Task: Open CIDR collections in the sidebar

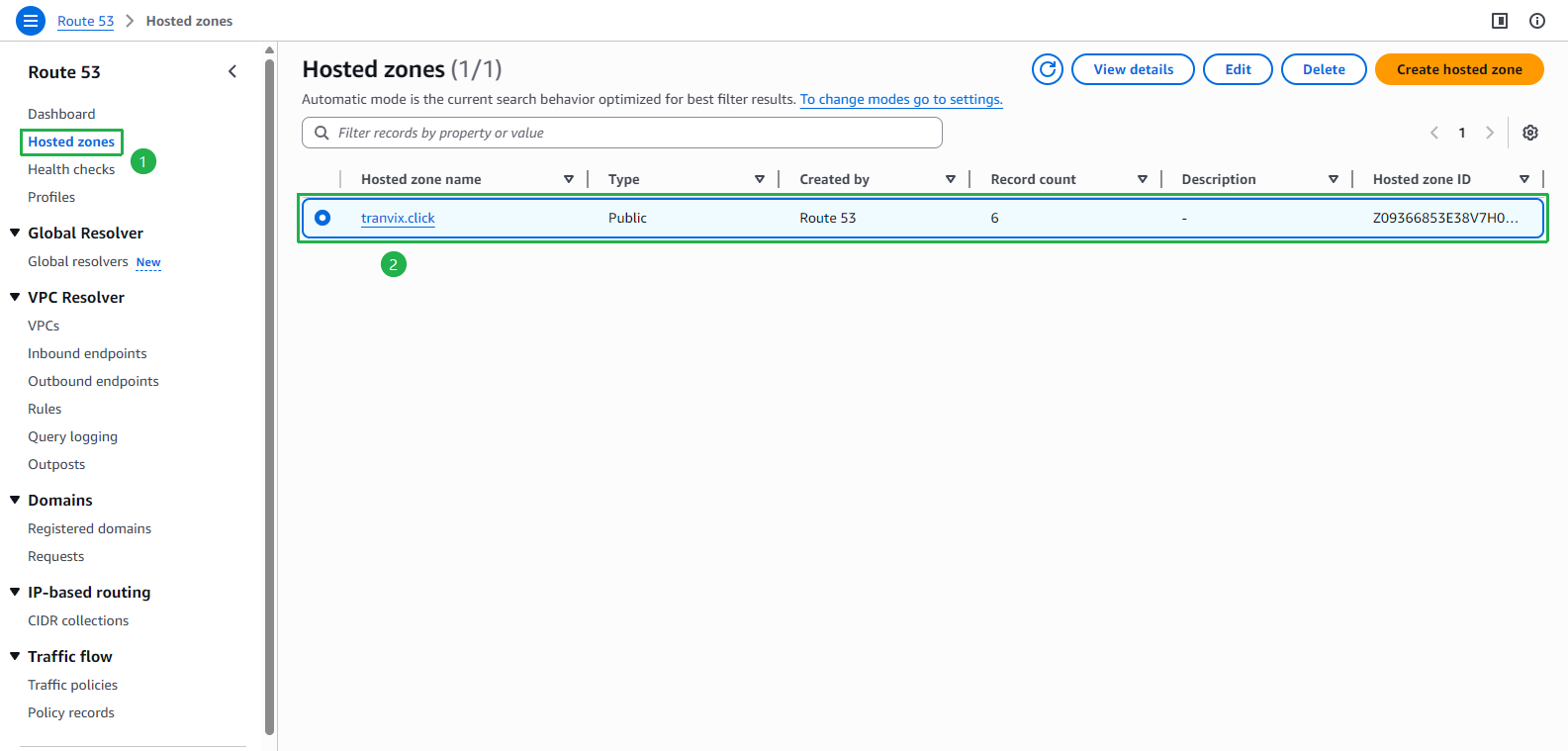Action: 78,620
